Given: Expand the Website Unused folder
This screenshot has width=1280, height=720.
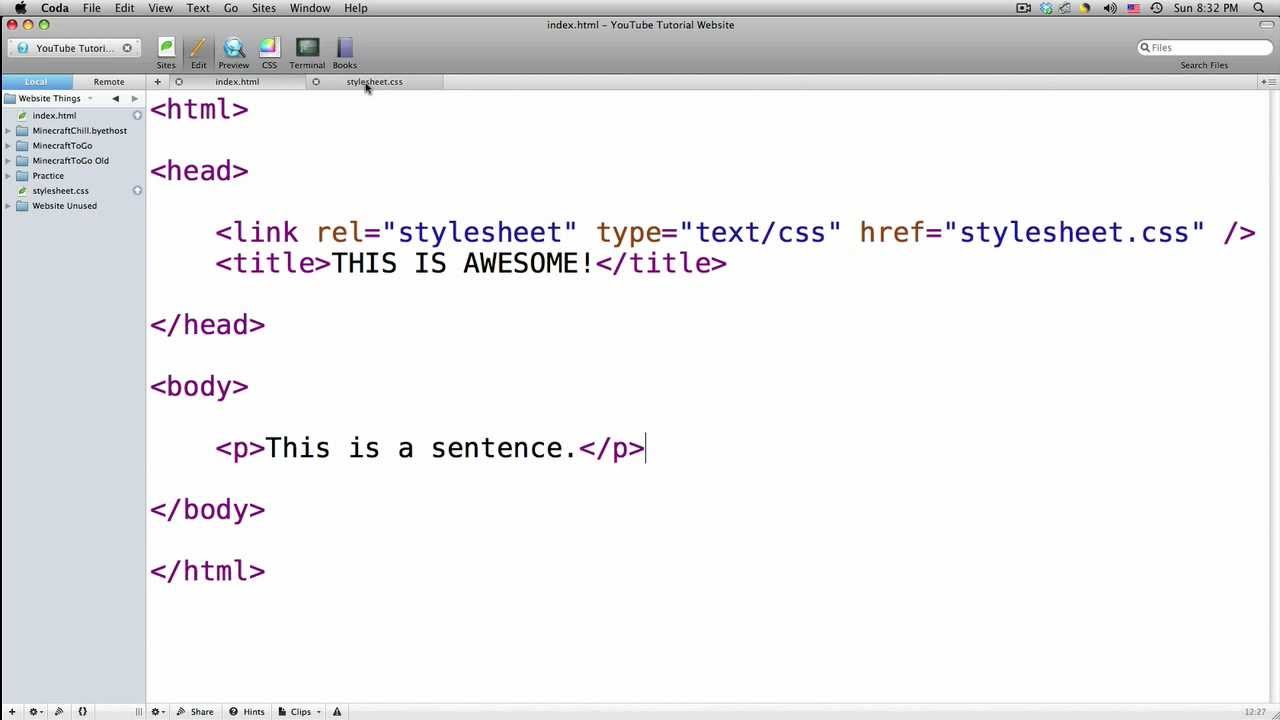Looking at the screenshot, I should (x=8, y=206).
